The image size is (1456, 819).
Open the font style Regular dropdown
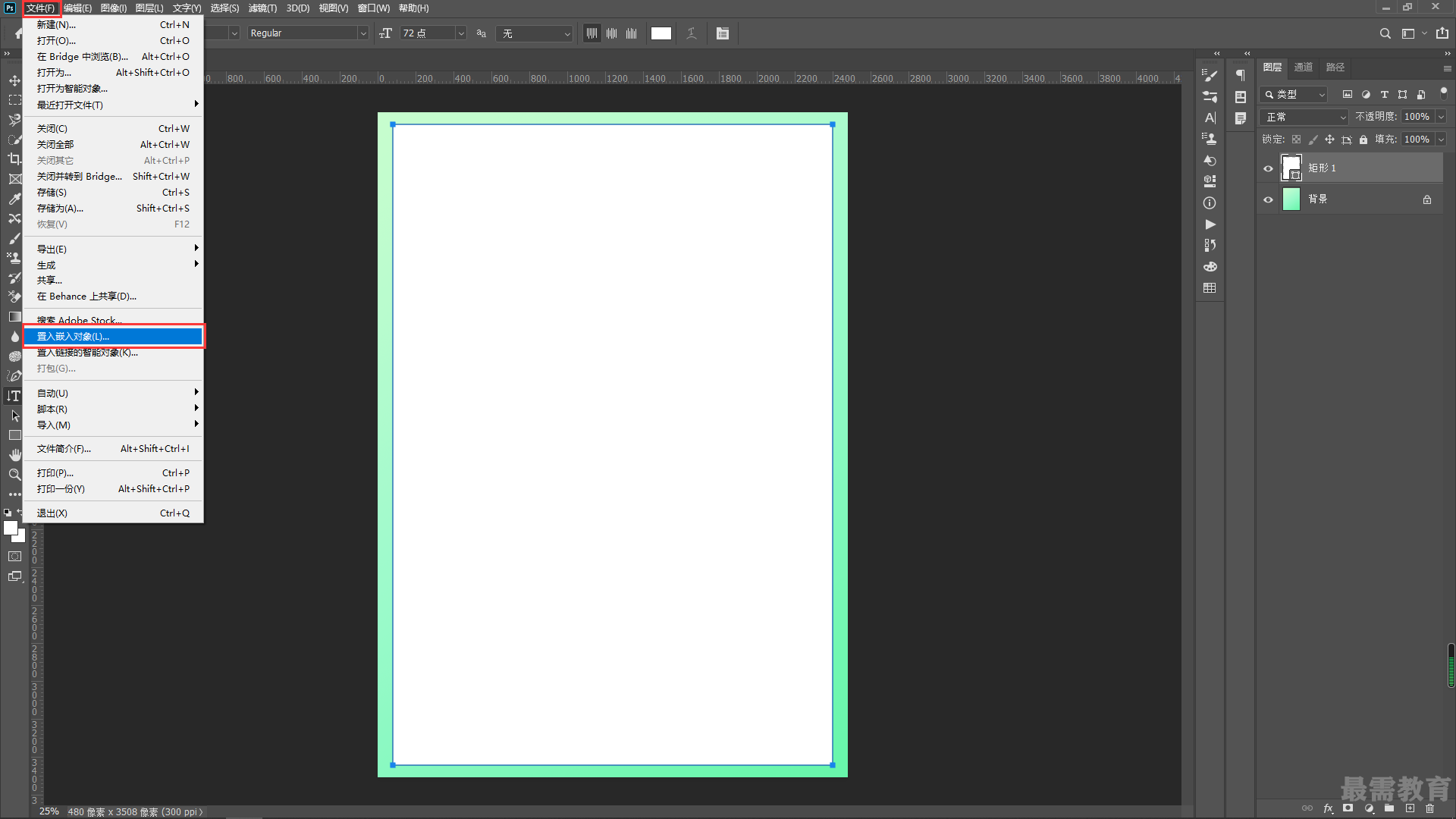point(308,33)
